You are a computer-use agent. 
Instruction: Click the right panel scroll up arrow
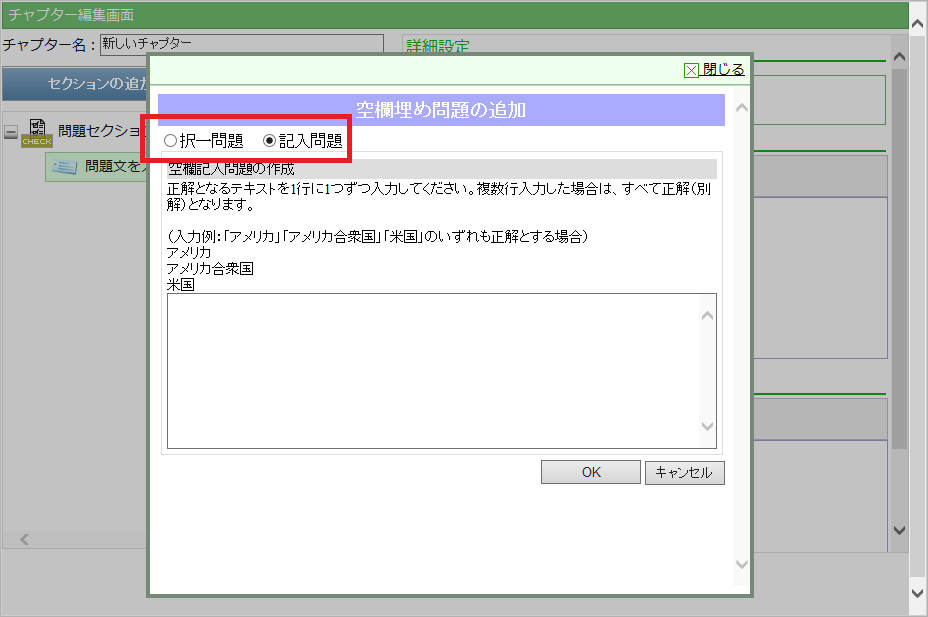(x=900, y=57)
